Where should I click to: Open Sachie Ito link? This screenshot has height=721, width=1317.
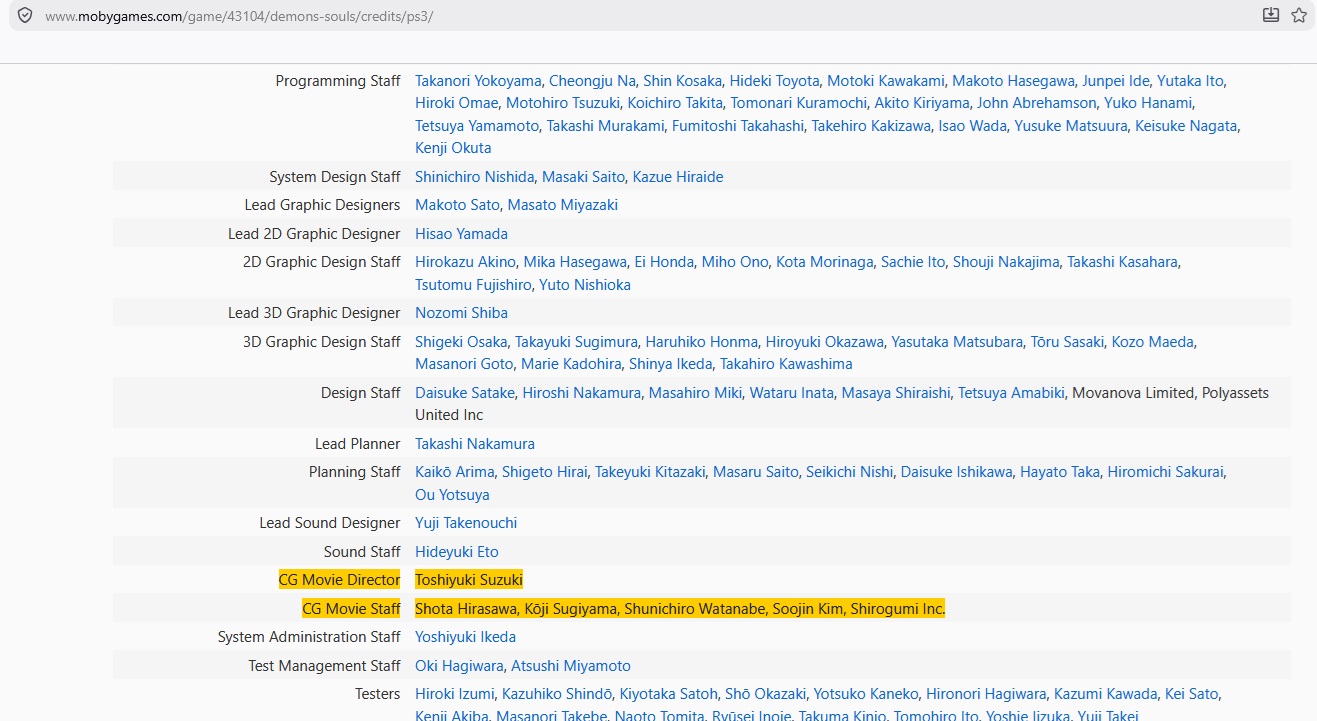913,262
